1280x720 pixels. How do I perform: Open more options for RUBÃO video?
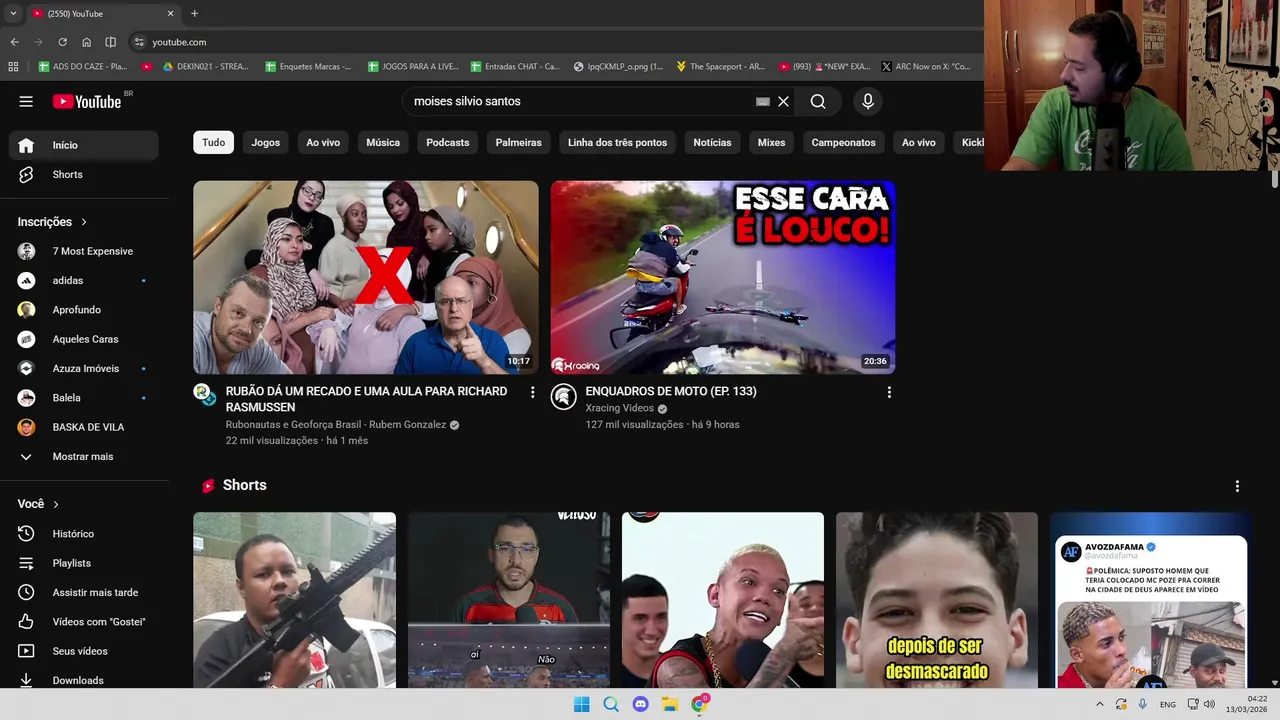pos(532,392)
